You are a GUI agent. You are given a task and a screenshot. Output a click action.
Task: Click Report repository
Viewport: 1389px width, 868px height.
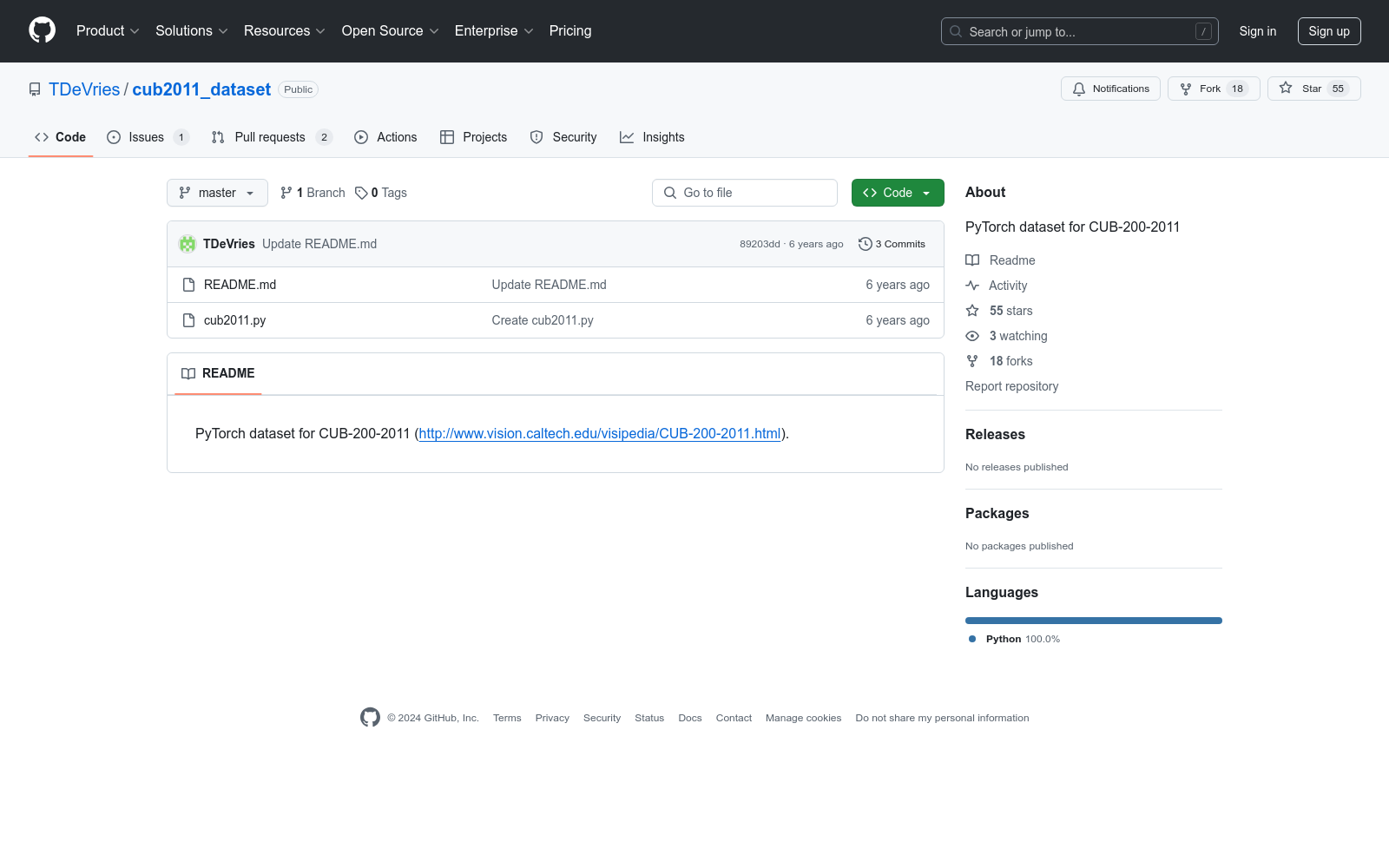click(1011, 386)
